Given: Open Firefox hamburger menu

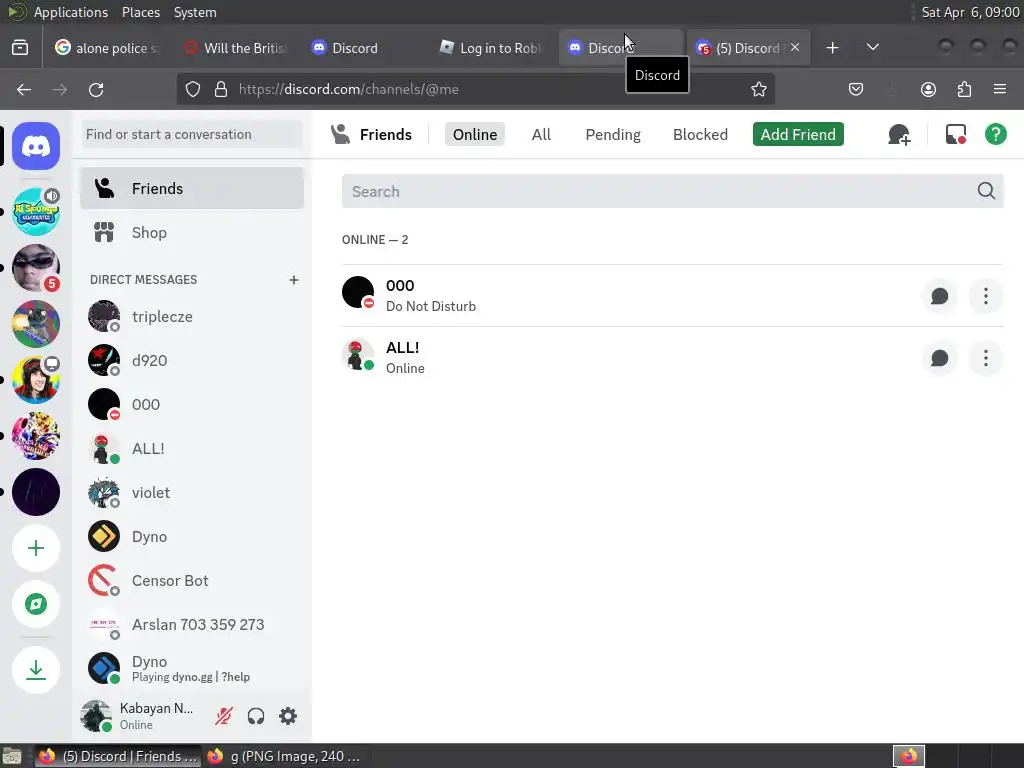Looking at the screenshot, I should (999, 89).
